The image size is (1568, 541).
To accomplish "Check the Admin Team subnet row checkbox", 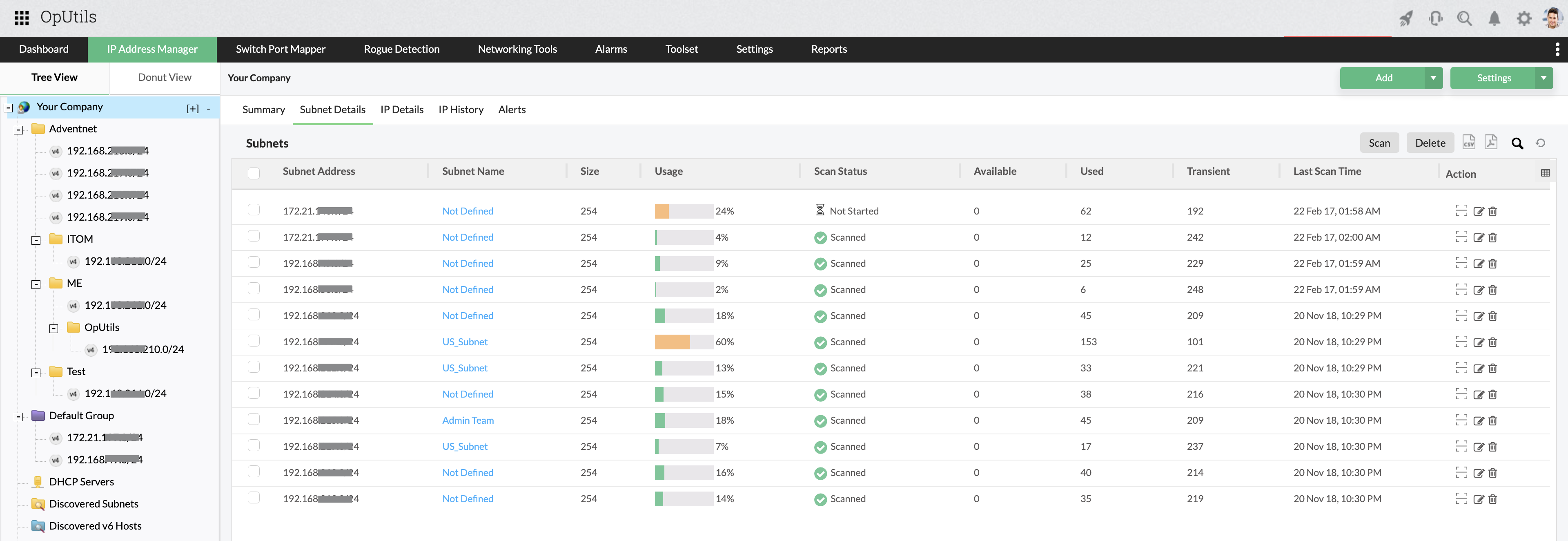I will pos(254,419).
